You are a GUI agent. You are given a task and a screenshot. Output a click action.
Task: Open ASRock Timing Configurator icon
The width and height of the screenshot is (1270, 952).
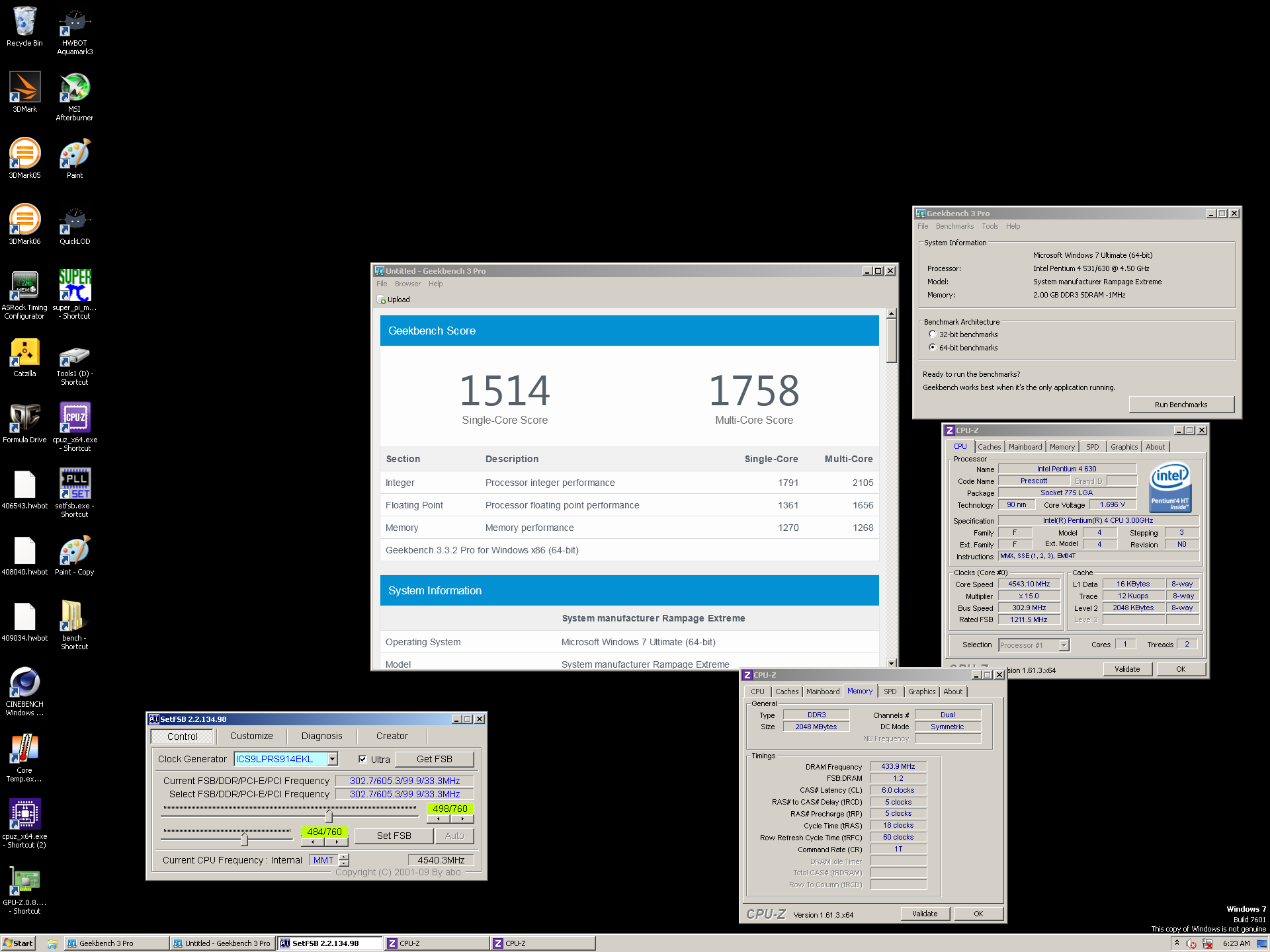coord(24,295)
